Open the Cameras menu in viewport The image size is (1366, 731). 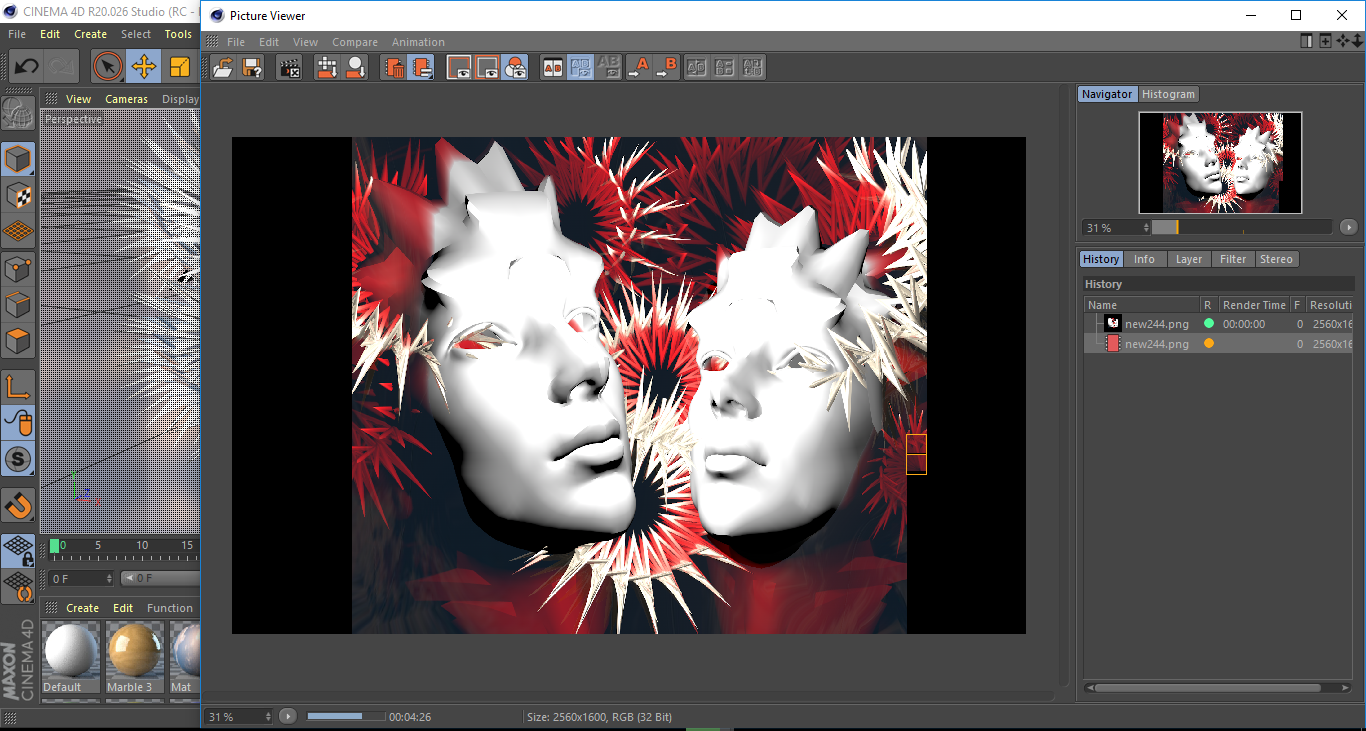[x=126, y=99]
